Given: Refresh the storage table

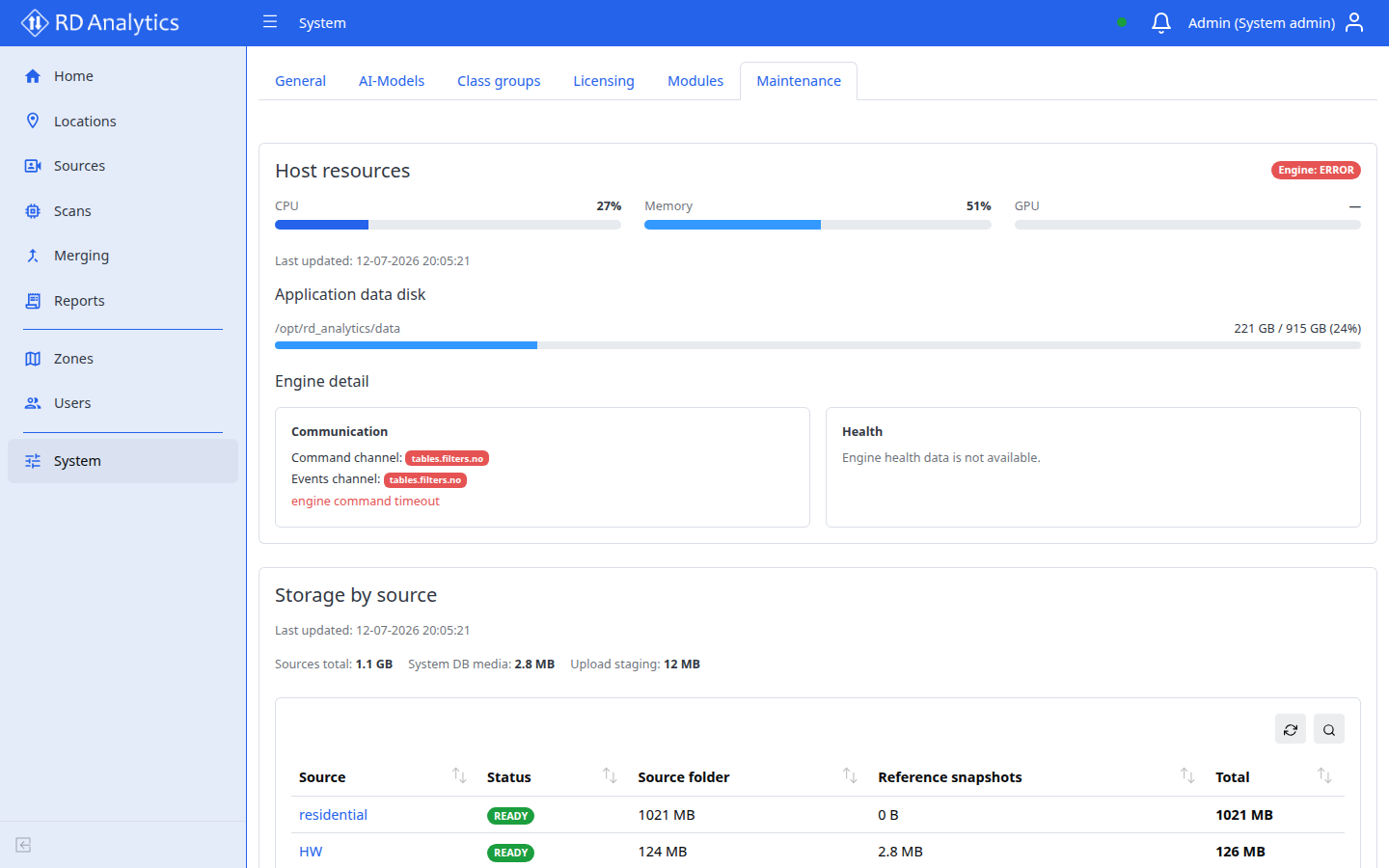Looking at the screenshot, I should 1291,729.
